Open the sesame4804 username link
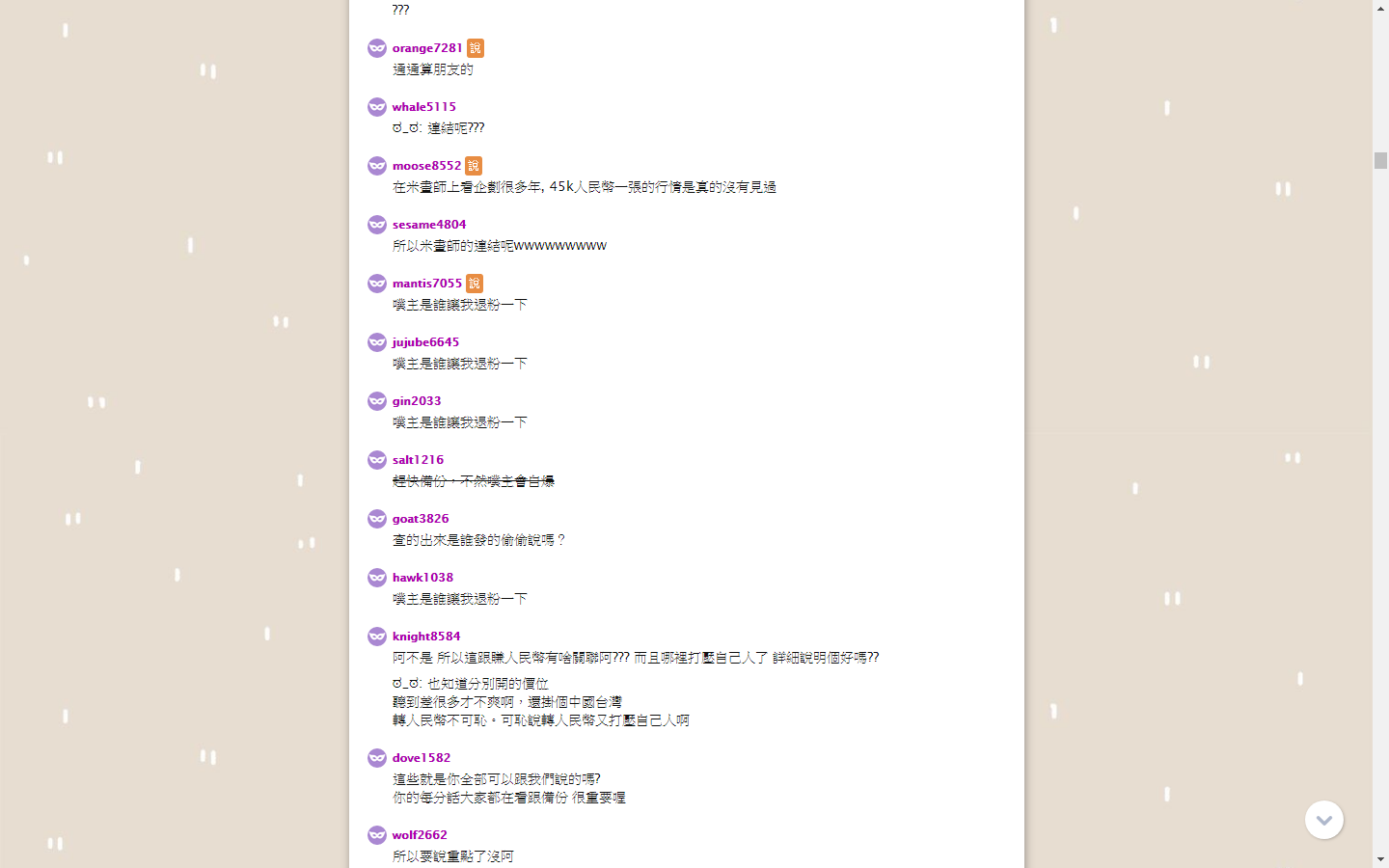 click(x=429, y=225)
